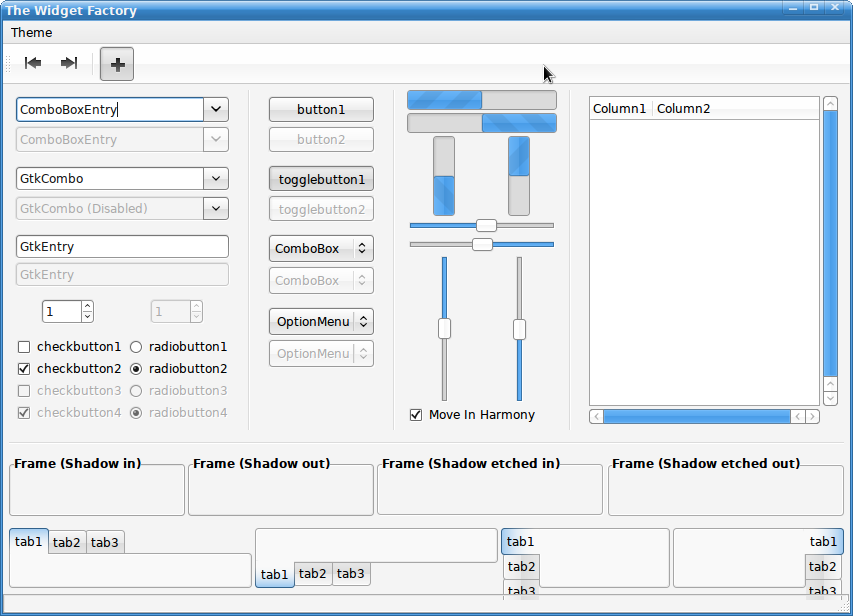The height and width of the screenshot is (616, 853).
Task: Open the disabled ComboBoxEntry dropdown arrow
Action: pos(216,139)
